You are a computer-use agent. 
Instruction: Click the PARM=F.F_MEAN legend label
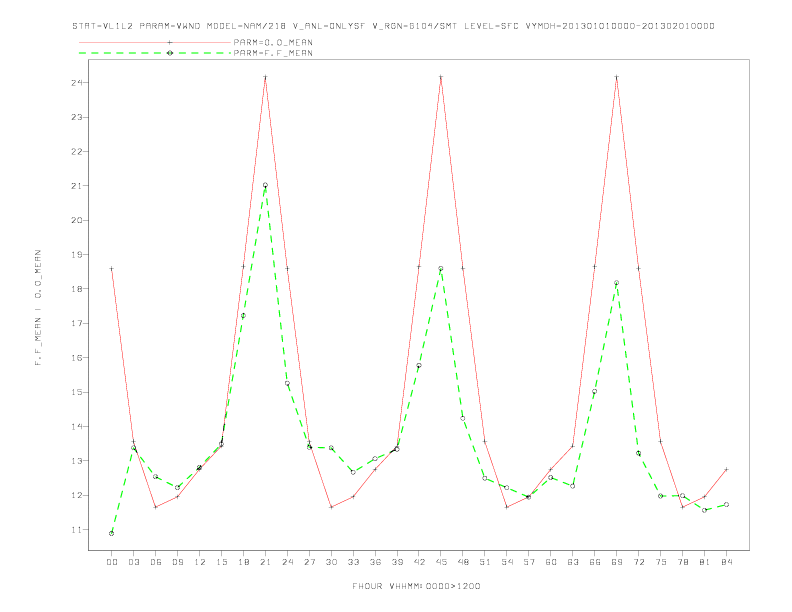[273, 53]
